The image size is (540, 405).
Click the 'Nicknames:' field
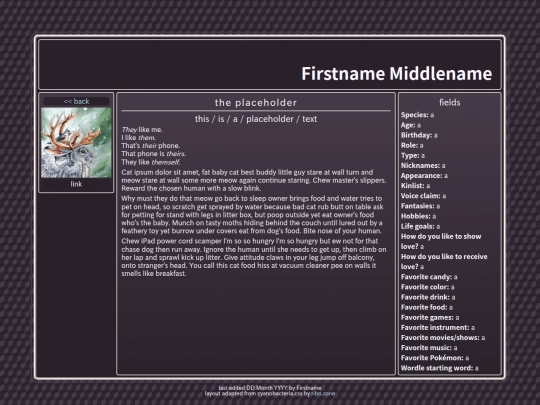click(x=423, y=165)
